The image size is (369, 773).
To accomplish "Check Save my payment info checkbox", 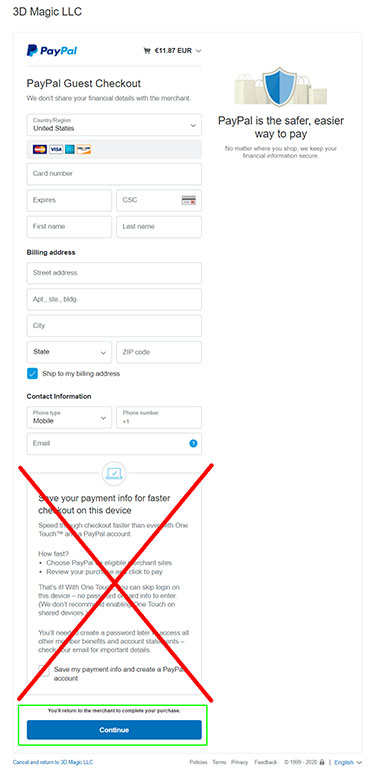I will [x=44, y=670].
